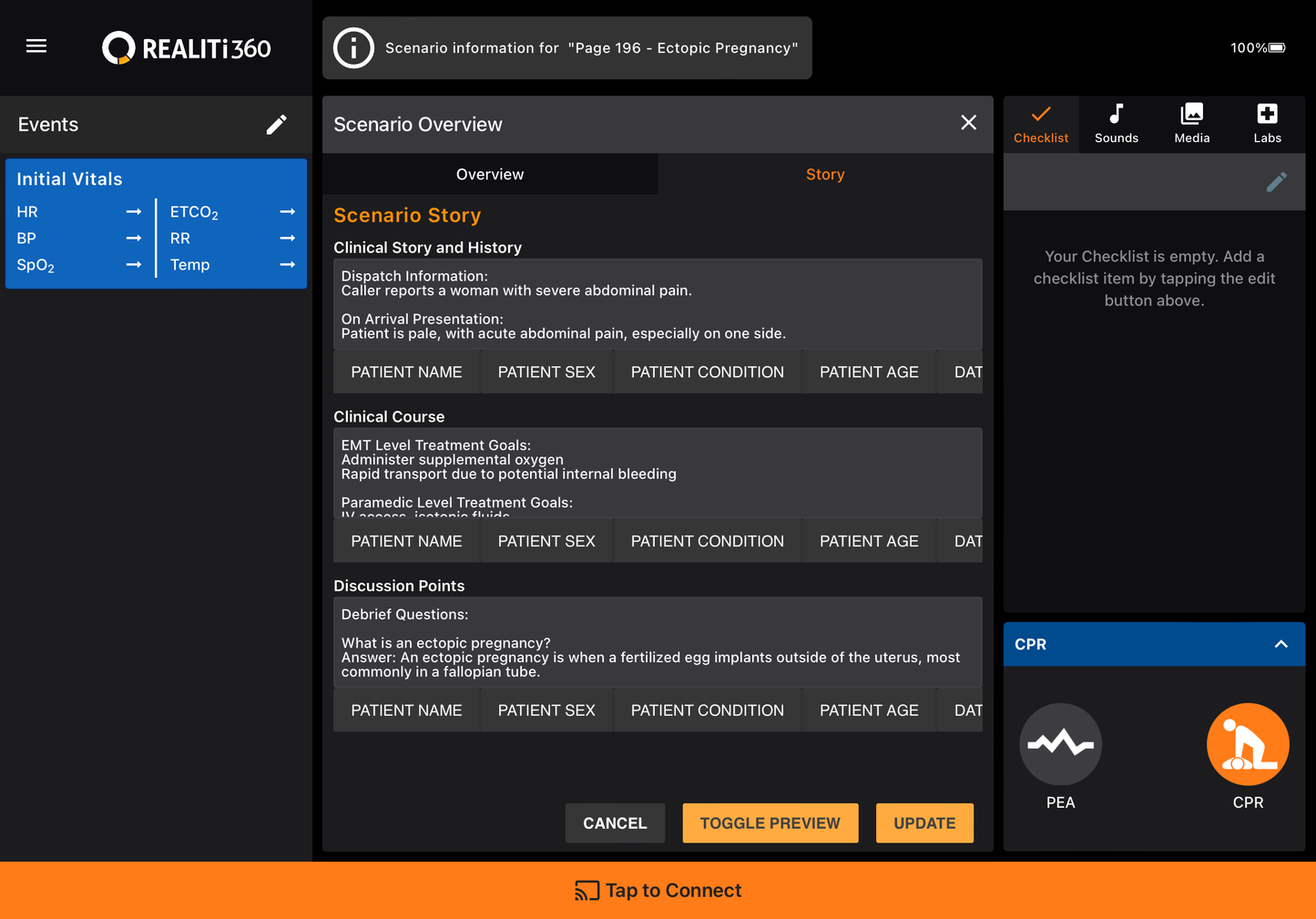Image resolution: width=1316 pixels, height=919 pixels.
Task: Activate the CPR icon
Action: pyautogui.click(x=1248, y=744)
